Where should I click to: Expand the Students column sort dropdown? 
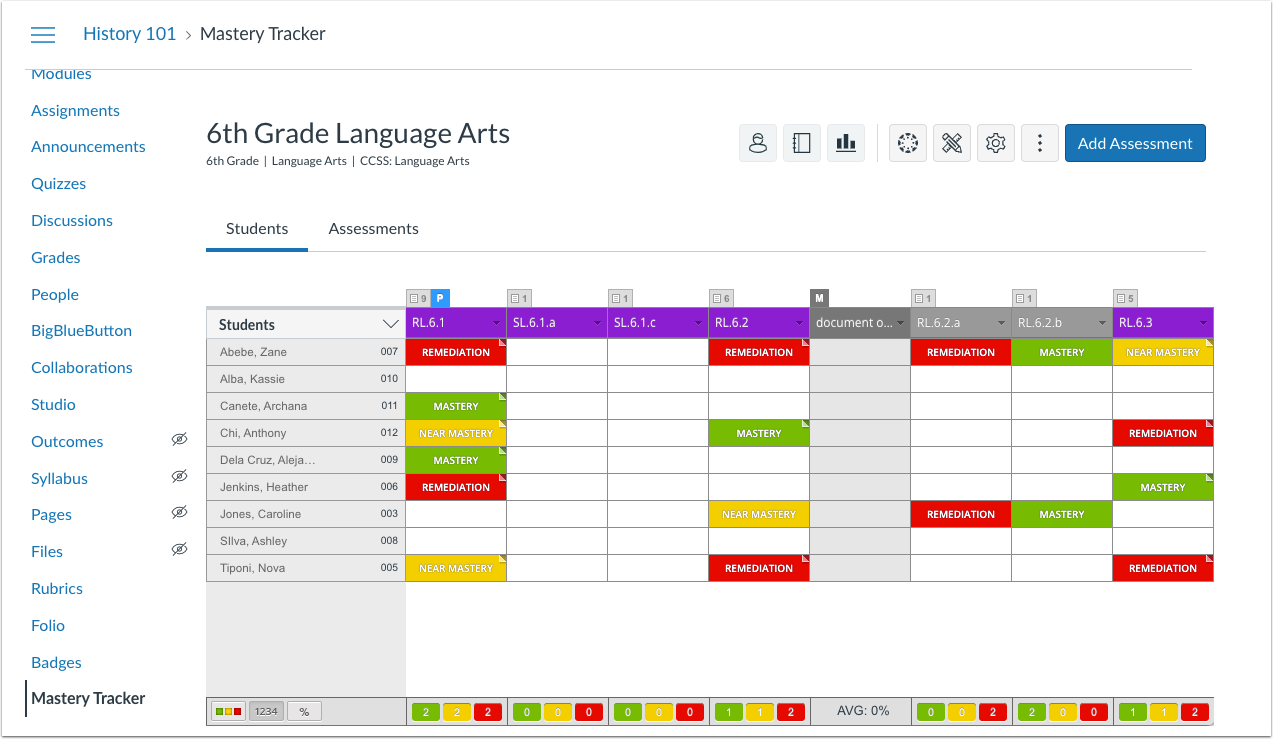pos(390,323)
